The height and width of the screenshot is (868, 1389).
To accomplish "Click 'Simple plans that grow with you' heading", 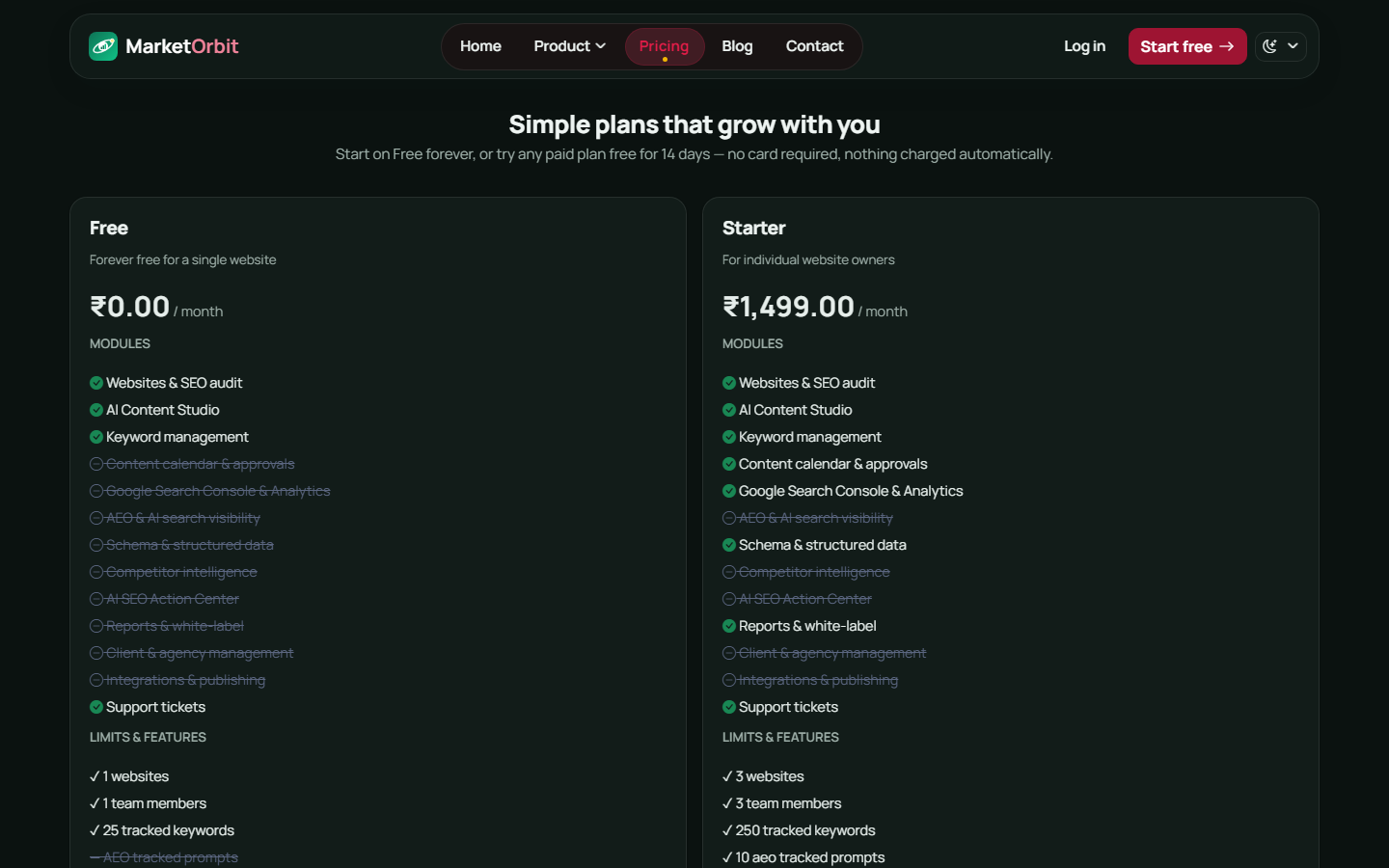I will click(x=694, y=124).
